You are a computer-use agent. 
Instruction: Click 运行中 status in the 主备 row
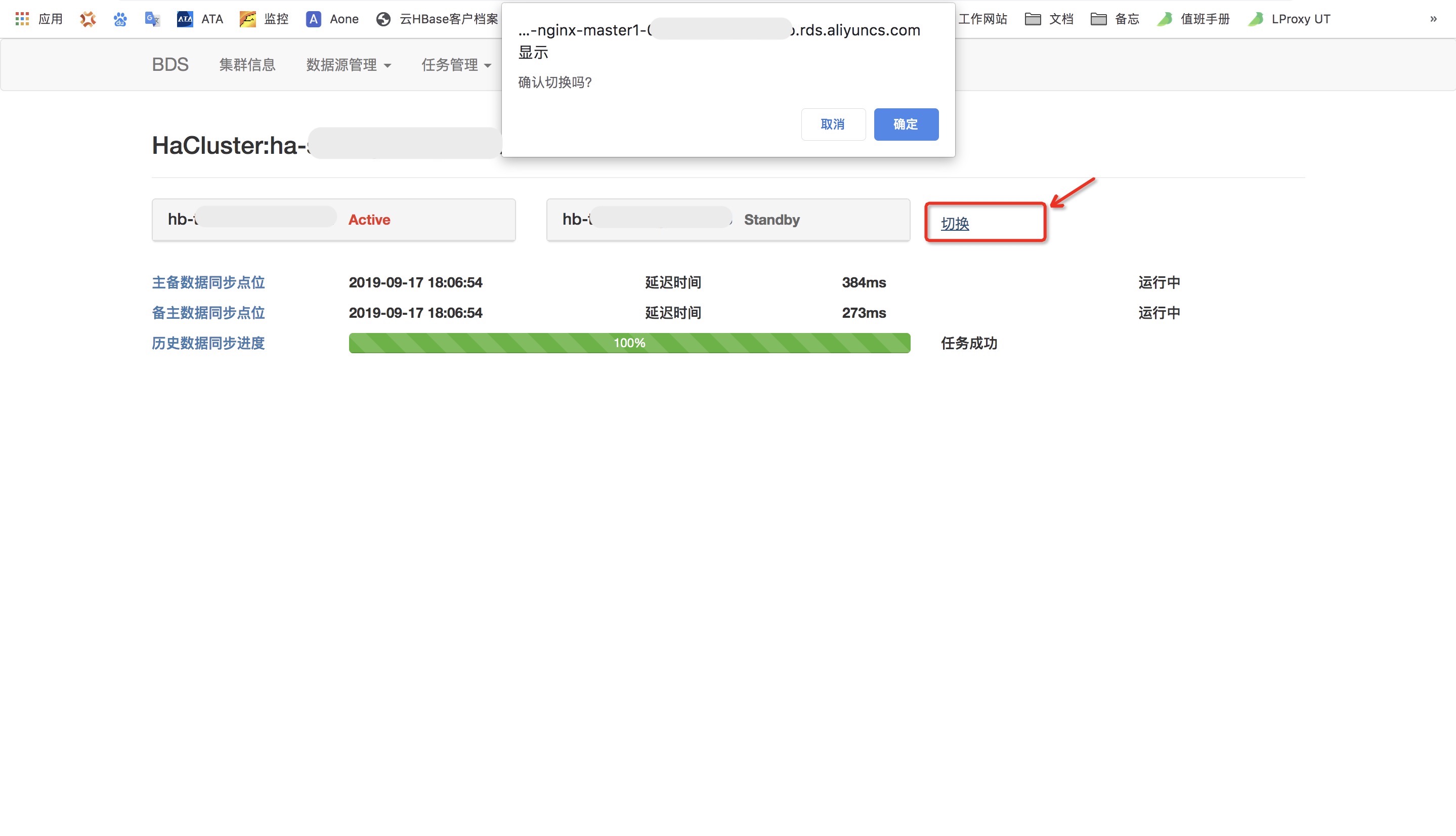pyautogui.click(x=1160, y=282)
